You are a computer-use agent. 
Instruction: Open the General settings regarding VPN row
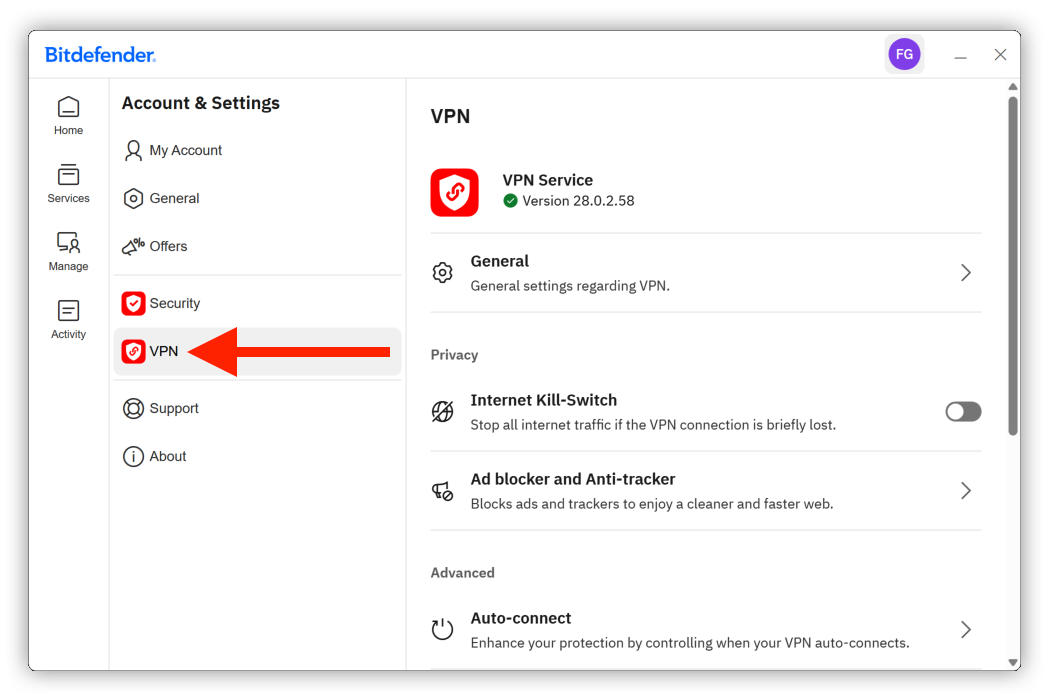pos(706,273)
